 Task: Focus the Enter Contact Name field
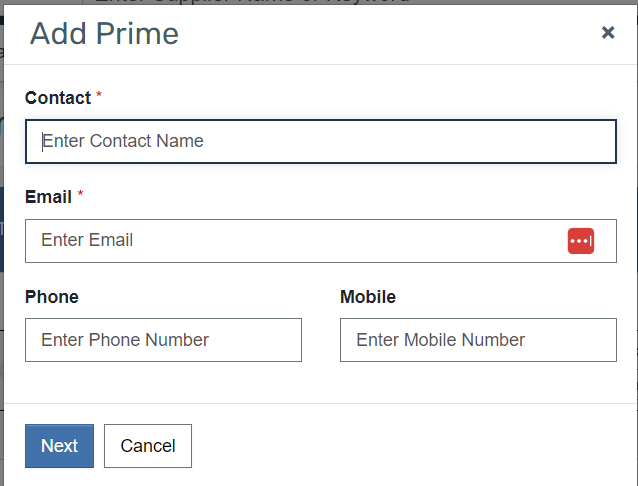[321, 141]
